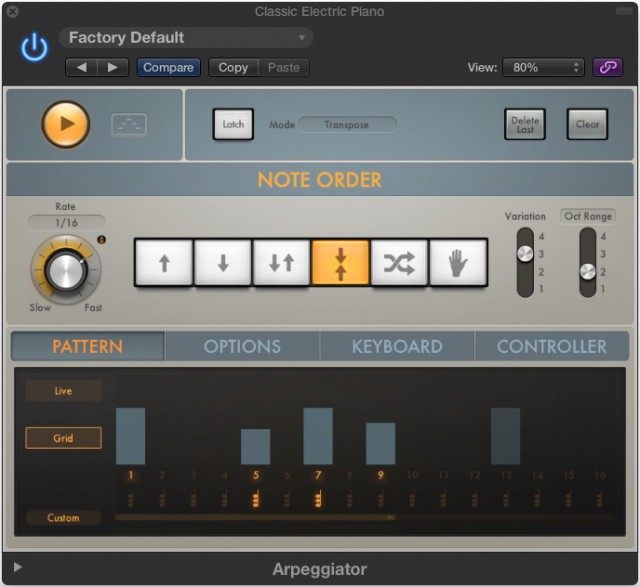Select the Random shuffle note order

point(399,263)
